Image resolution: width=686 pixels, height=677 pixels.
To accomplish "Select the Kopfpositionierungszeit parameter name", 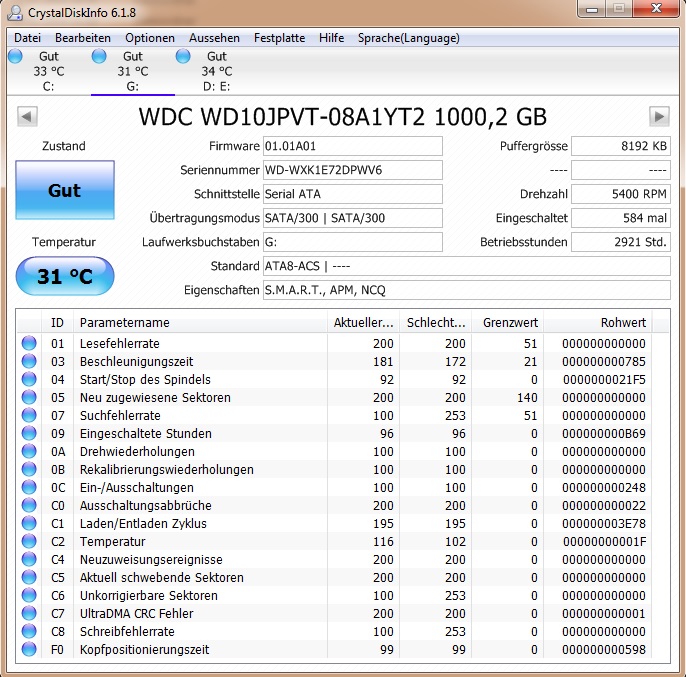I will tap(144, 649).
